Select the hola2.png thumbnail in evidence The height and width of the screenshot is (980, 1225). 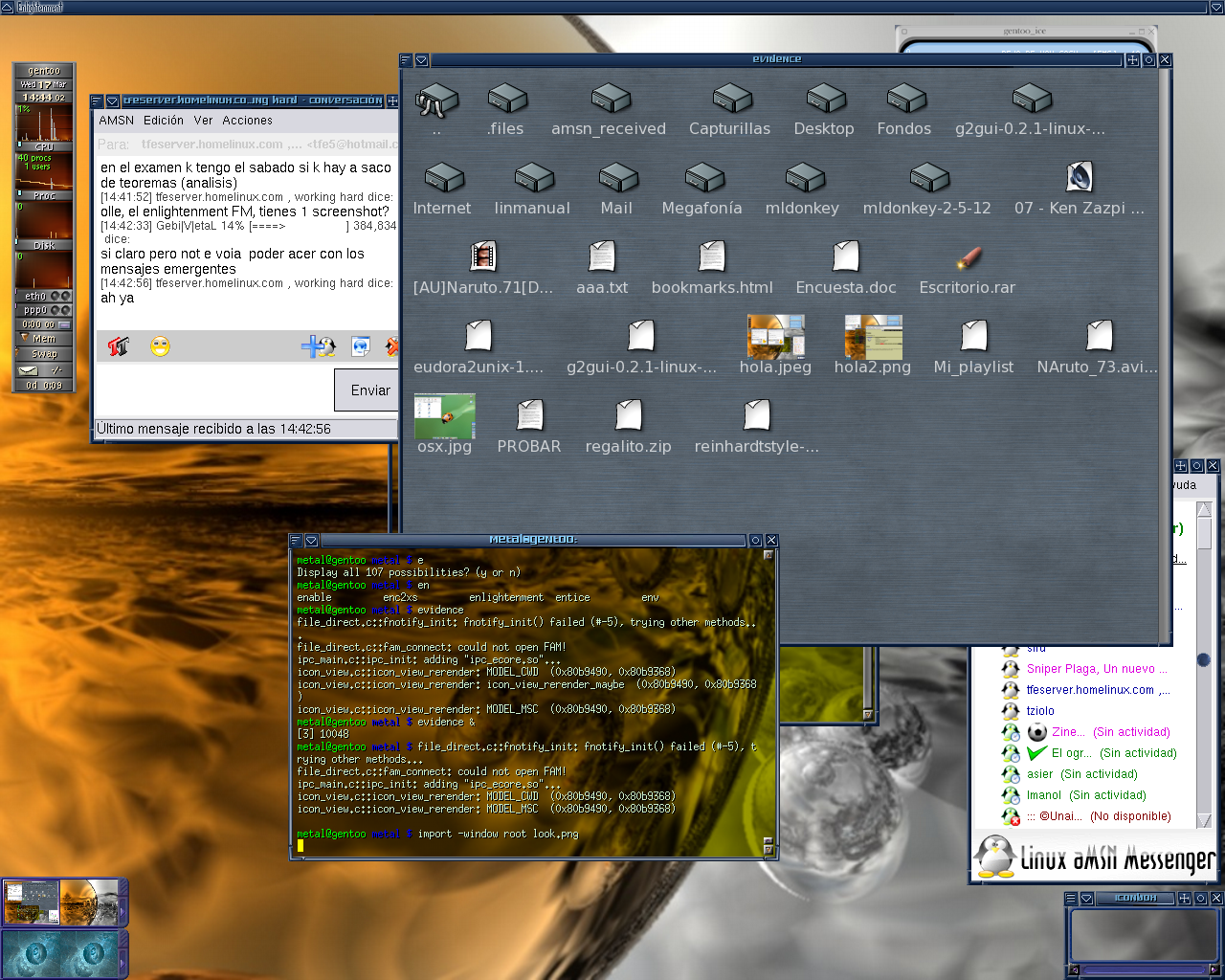[874, 336]
